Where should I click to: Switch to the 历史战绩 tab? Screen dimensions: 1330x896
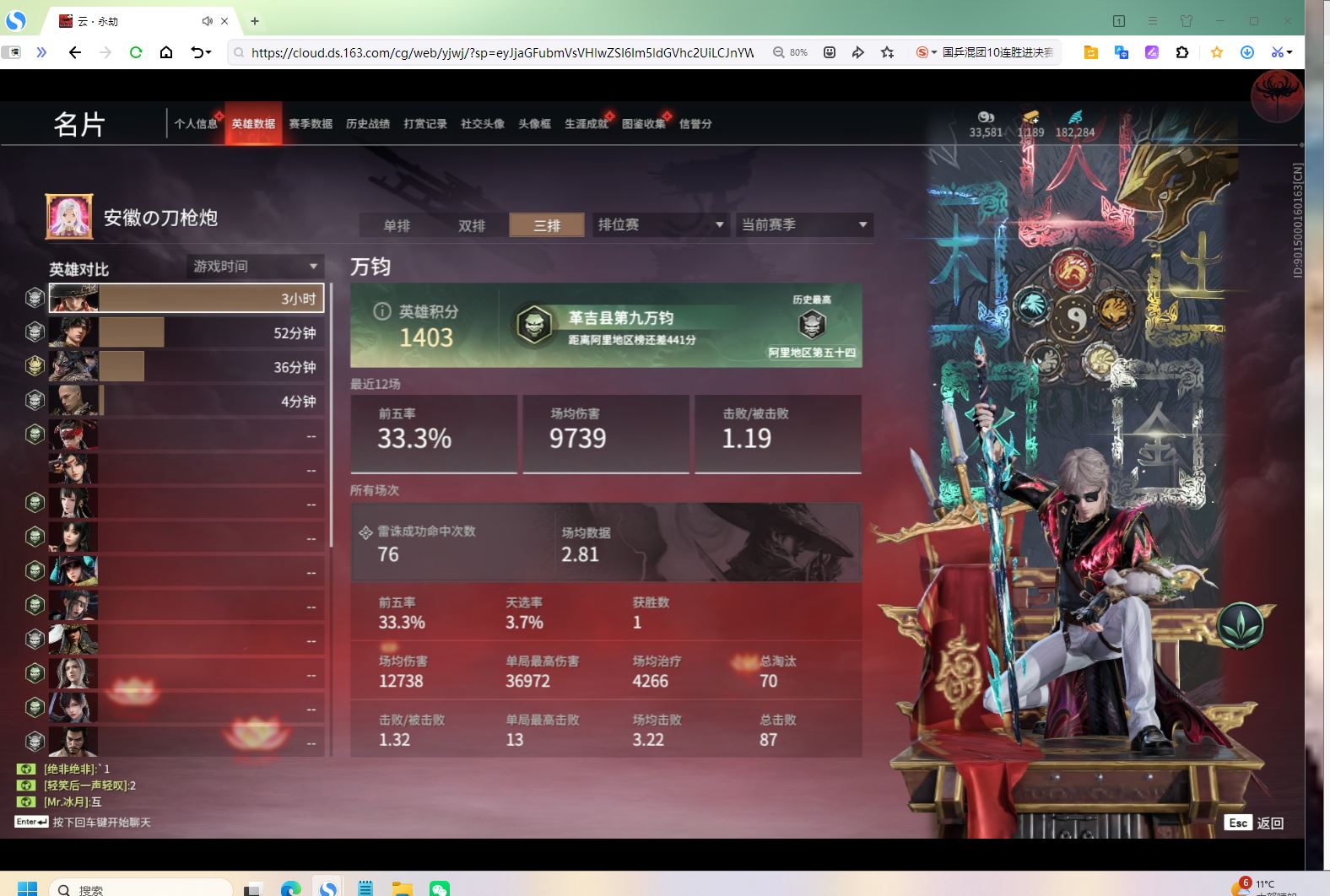(x=368, y=124)
